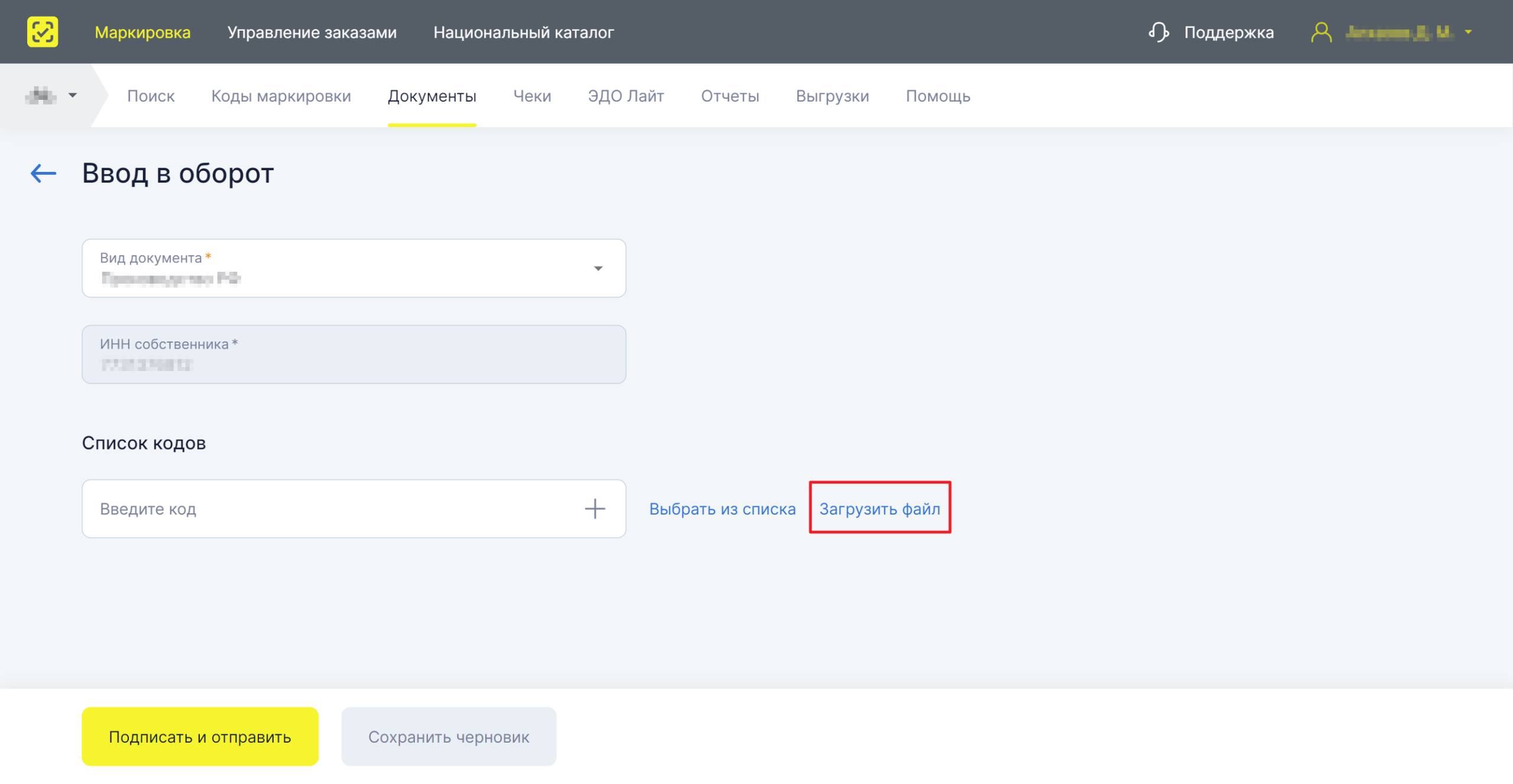Open the Помощь tab

[938, 96]
